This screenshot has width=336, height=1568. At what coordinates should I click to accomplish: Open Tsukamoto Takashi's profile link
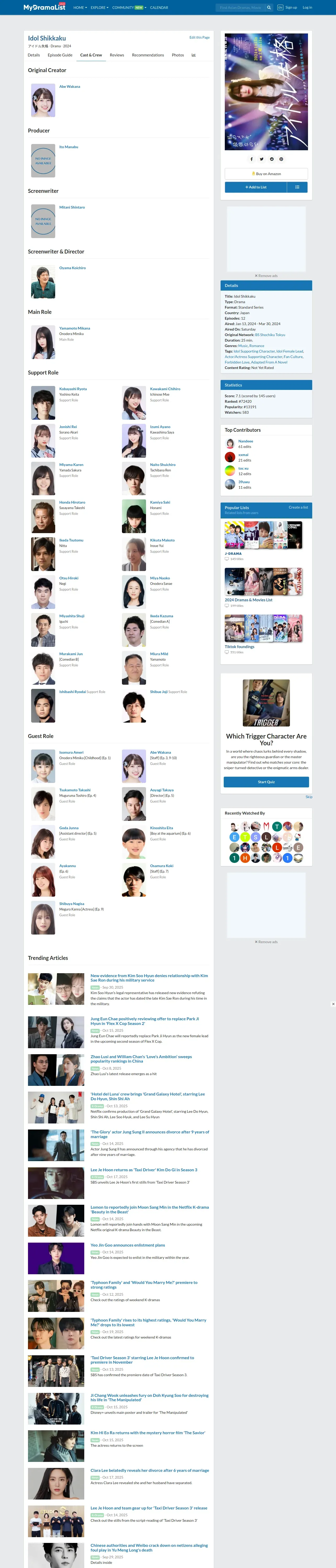click(75, 790)
